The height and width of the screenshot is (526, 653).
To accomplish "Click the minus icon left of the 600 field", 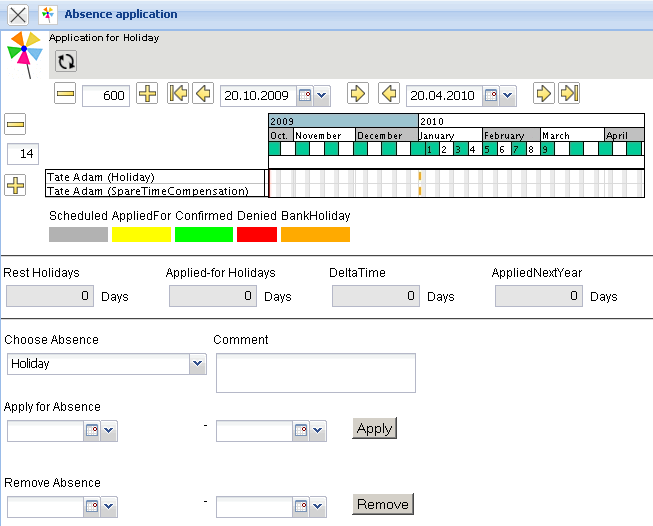I will coord(66,94).
